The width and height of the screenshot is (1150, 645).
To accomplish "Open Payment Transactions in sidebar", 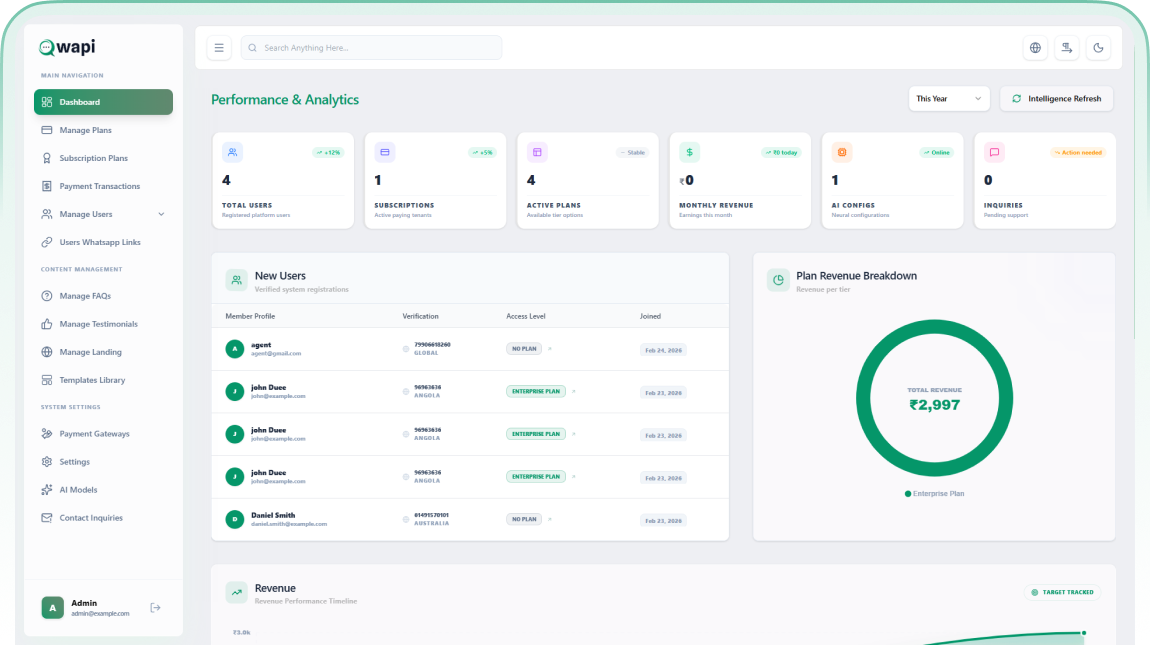I will [x=99, y=186].
